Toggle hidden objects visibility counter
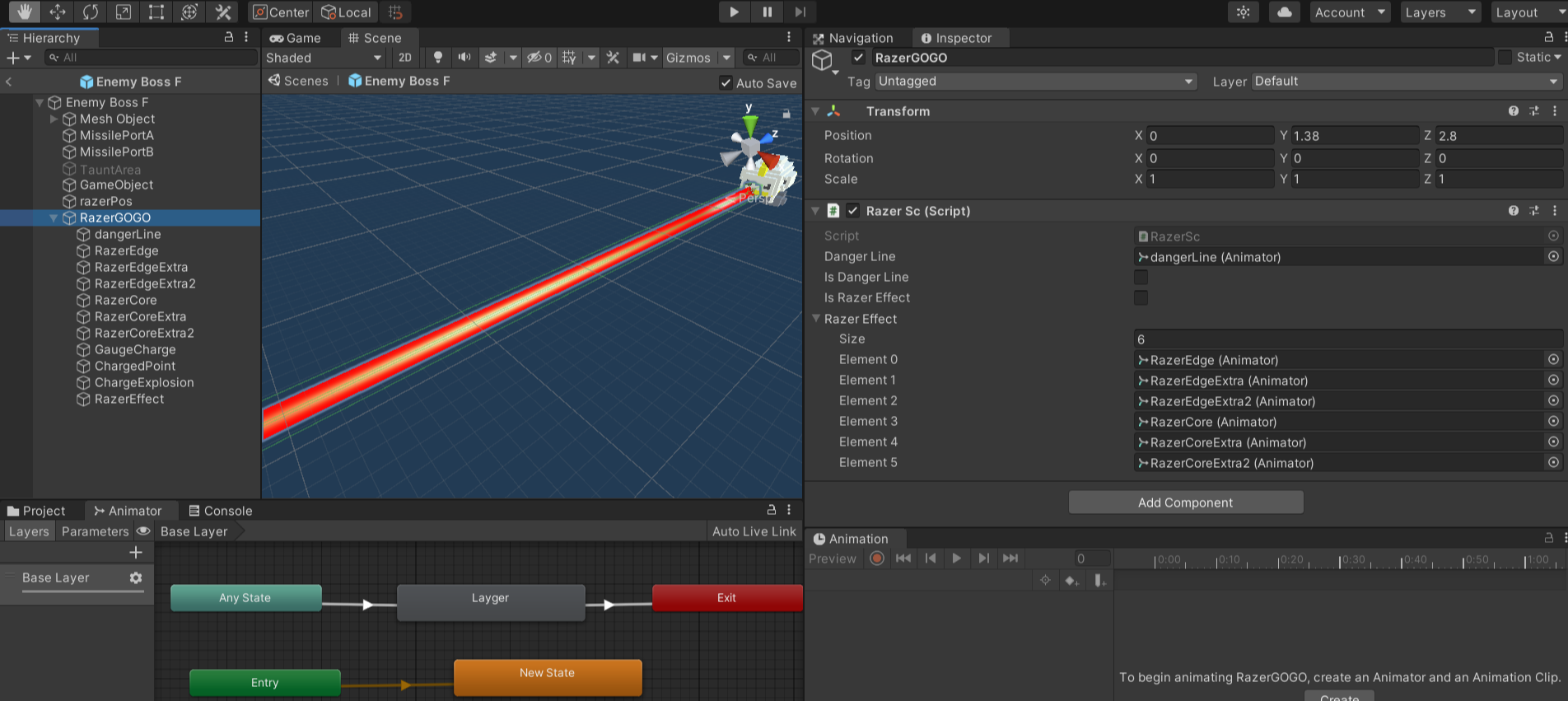Viewport: 1568px width, 701px height. pyautogui.click(x=539, y=57)
